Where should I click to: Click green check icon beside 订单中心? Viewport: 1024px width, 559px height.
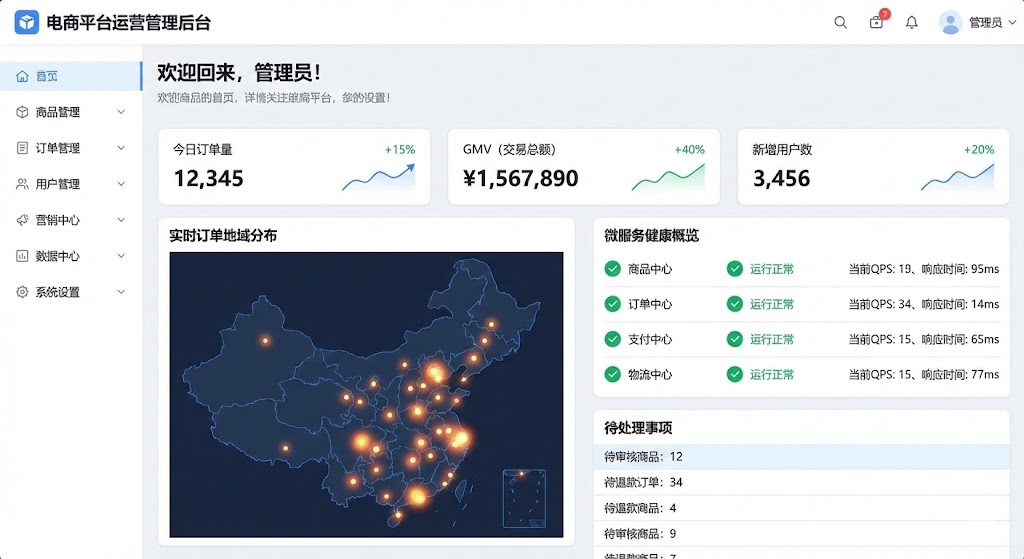(613, 304)
